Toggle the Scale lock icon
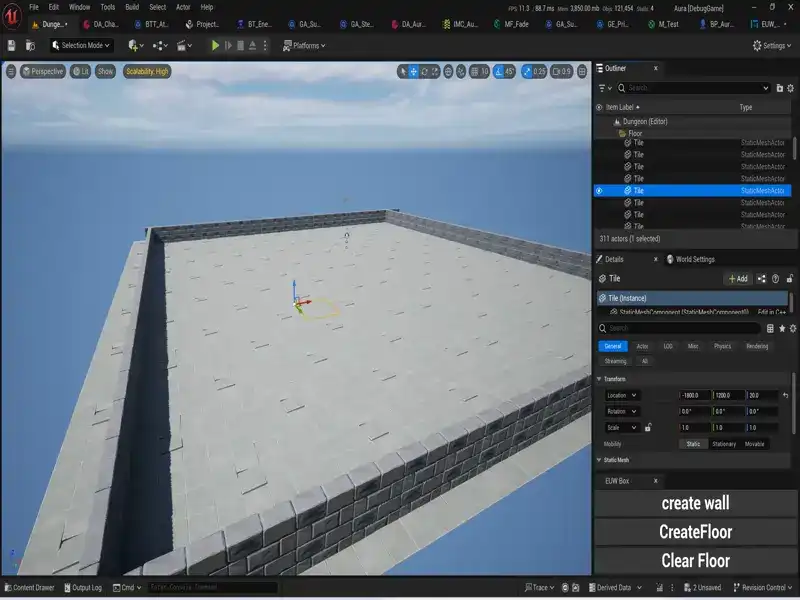800x600 pixels. (x=648, y=427)
